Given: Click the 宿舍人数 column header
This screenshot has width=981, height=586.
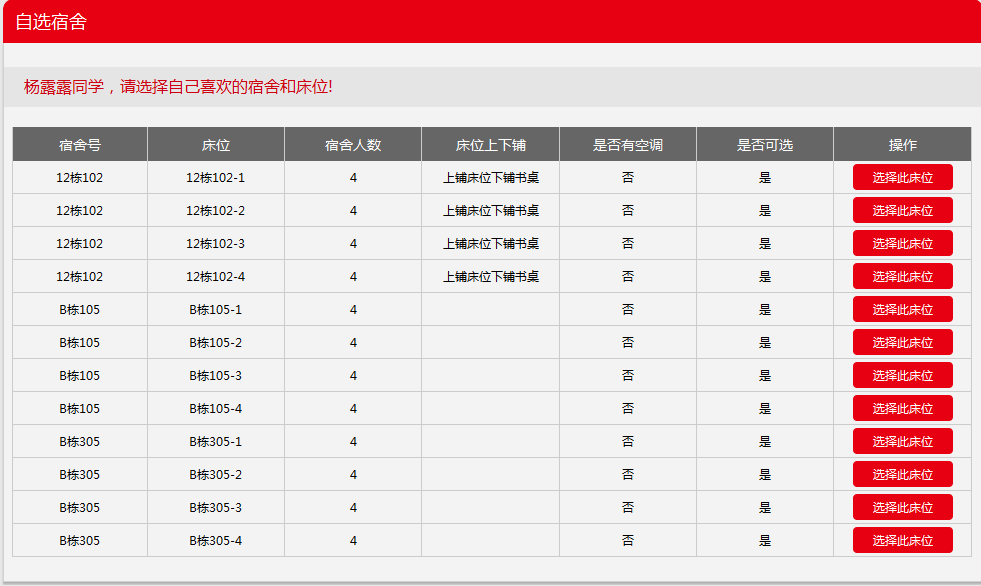Looking at the screenshot, I should (353, 145).
